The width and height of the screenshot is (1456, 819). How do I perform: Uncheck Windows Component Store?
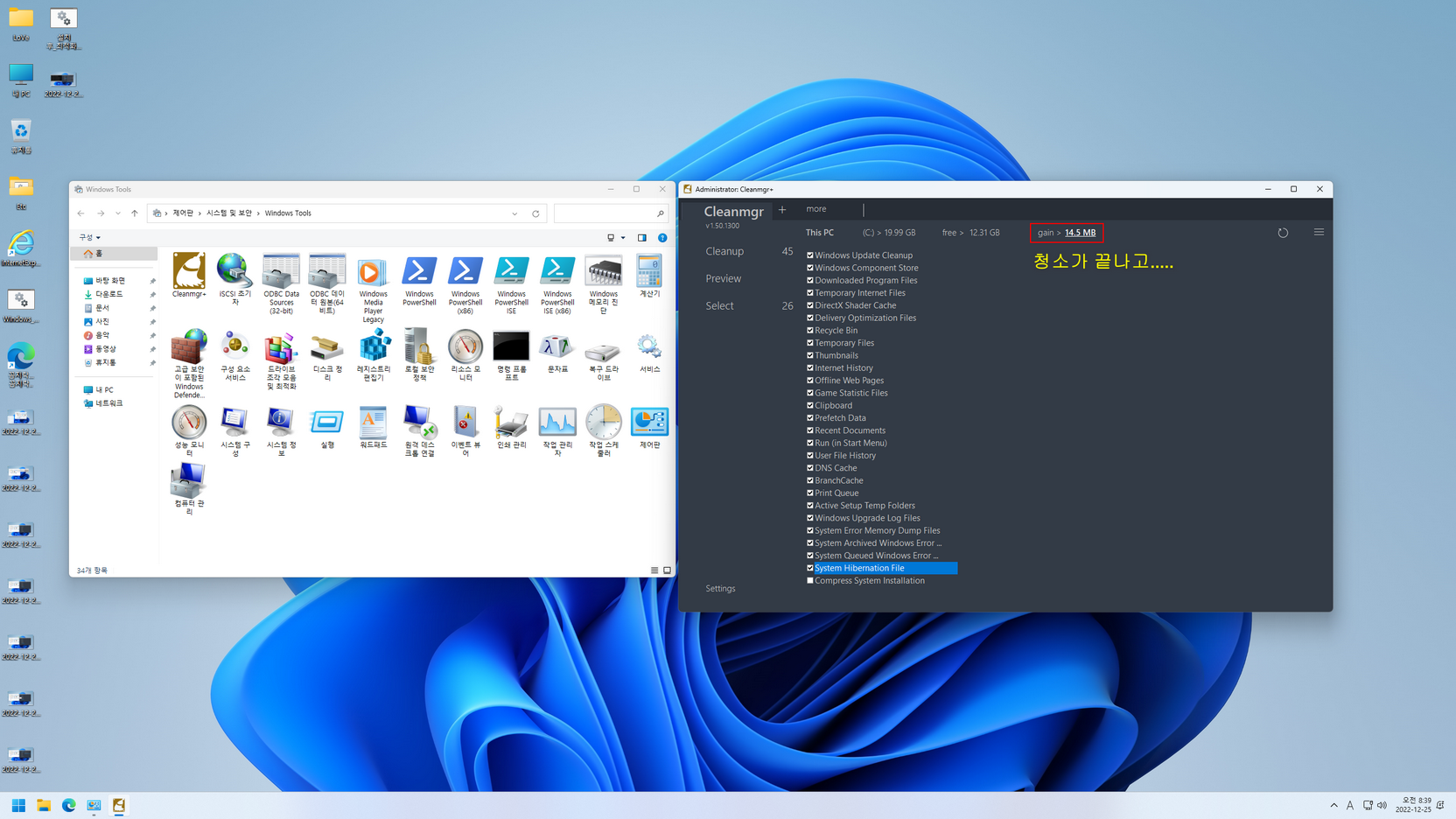[x=810, y=268]
